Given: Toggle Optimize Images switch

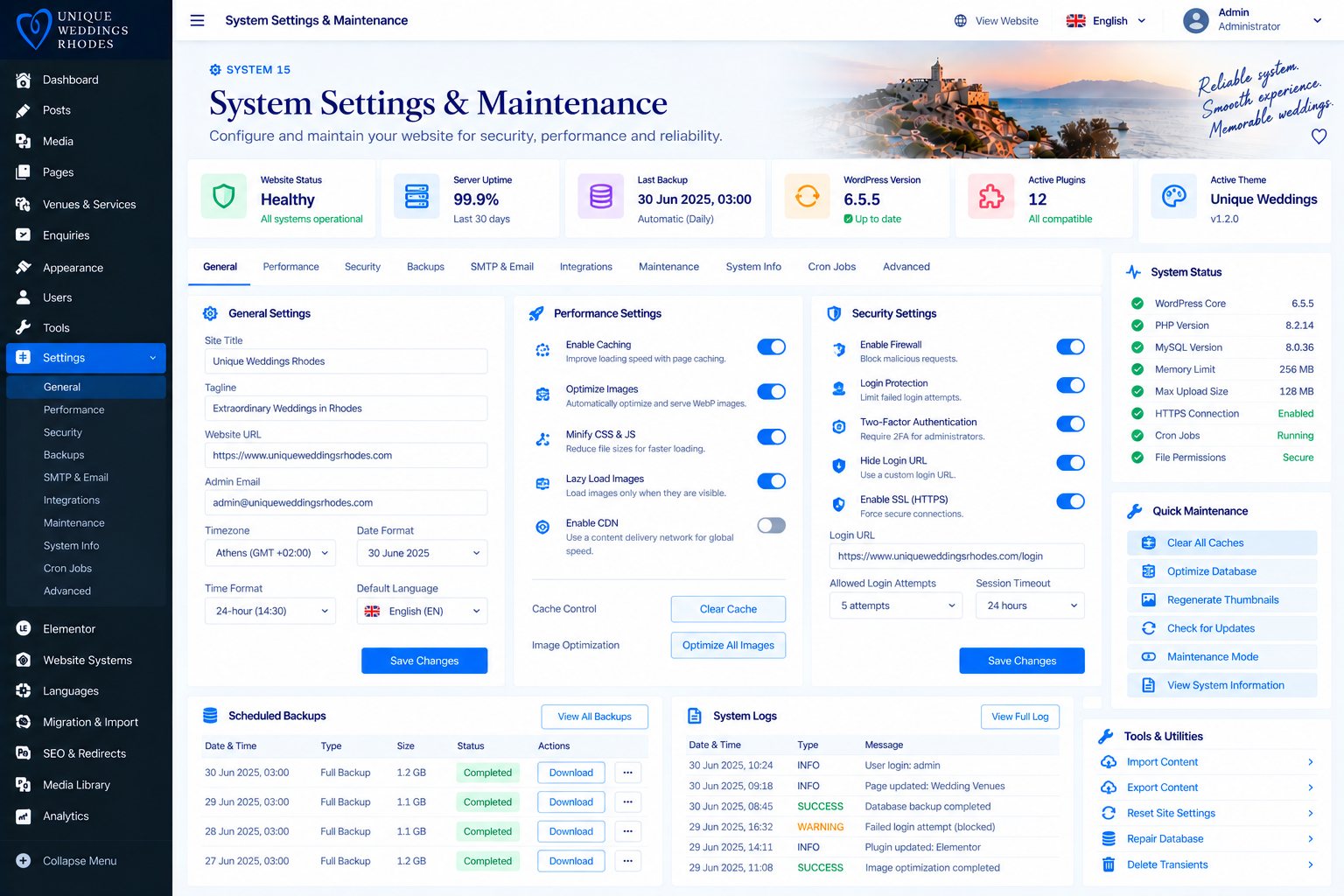Looking at the screenshot, I should click(772, 392).
